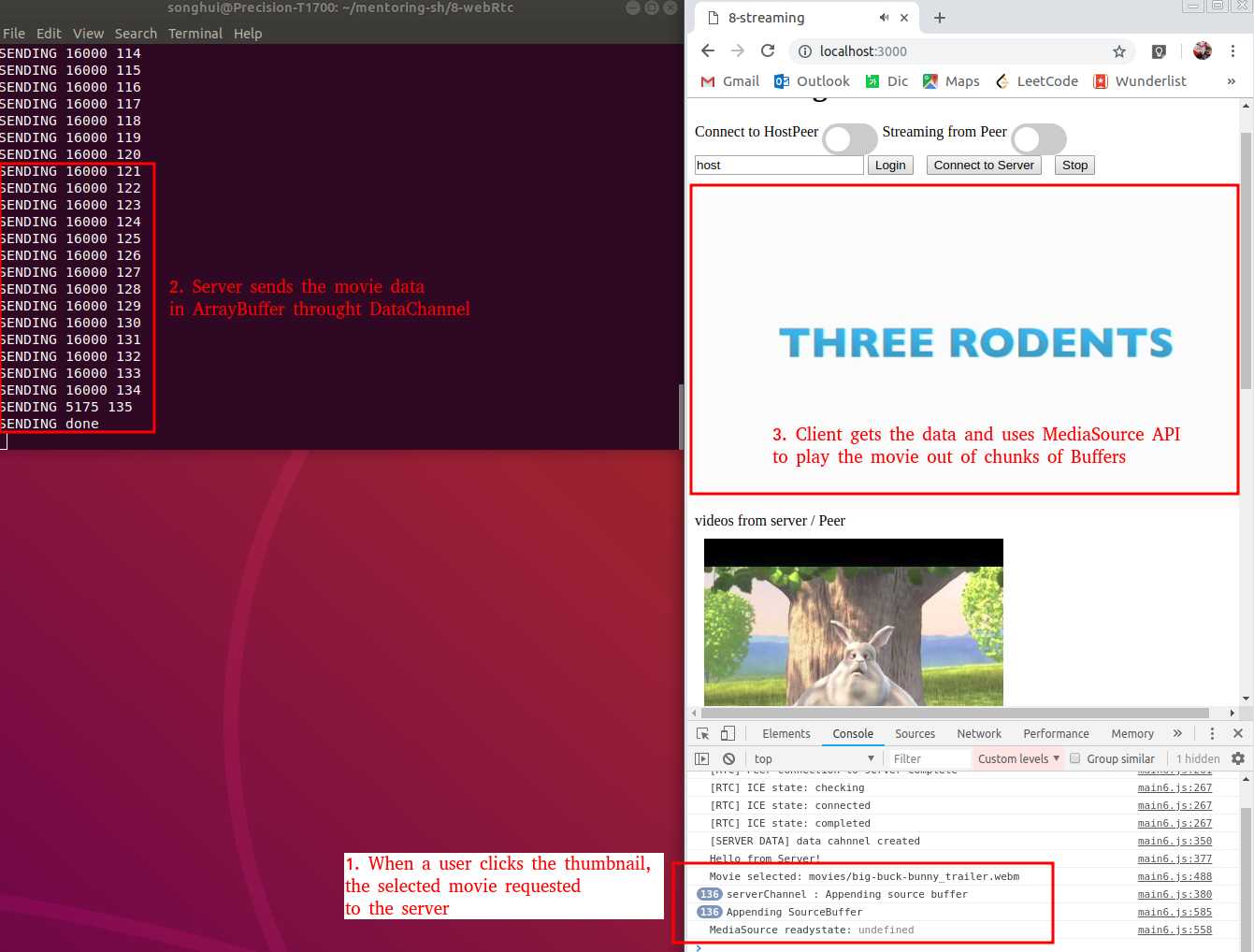The height and width of the screenshot is (952, 1254).
Task: Toggle the Connect to HostPeer switch
Action: (850, 139)
